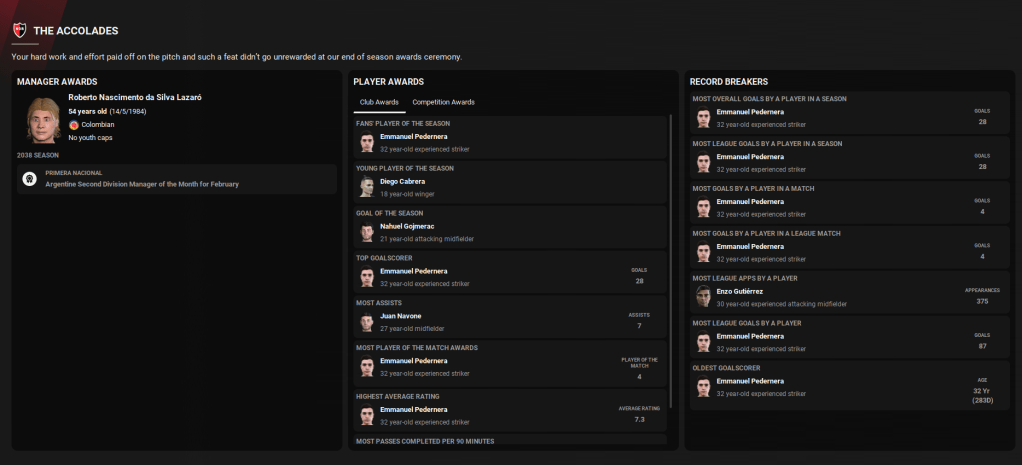Click Pedernera's portrait under Oldest Goalscorer

point(704,386)
